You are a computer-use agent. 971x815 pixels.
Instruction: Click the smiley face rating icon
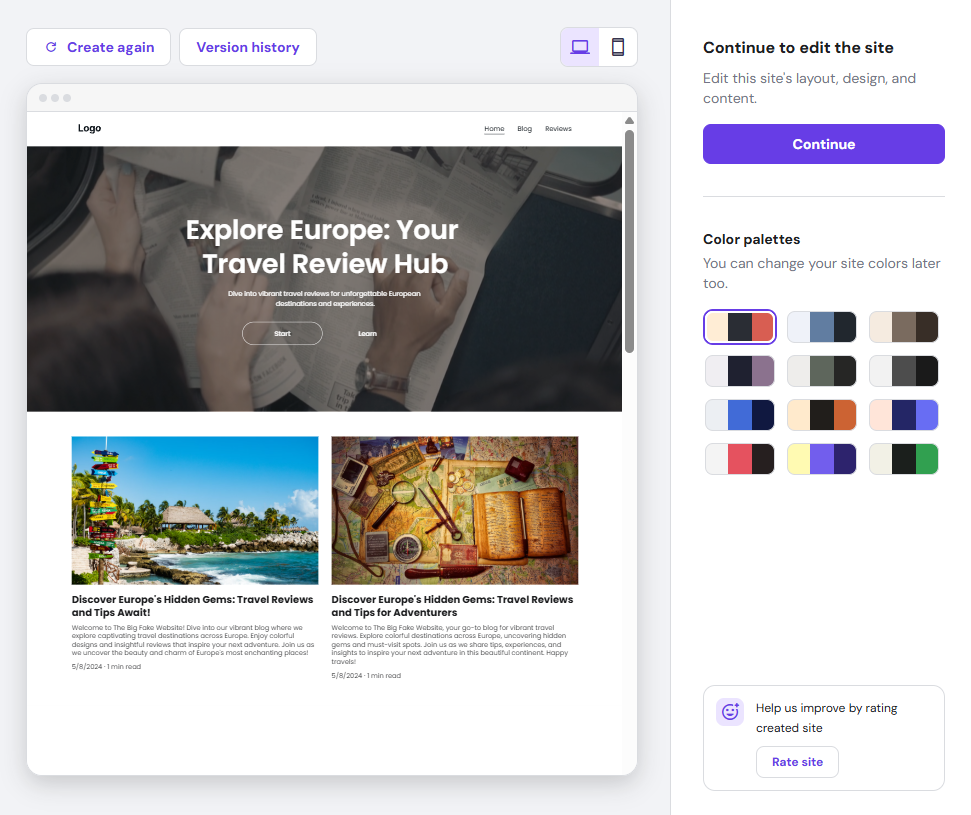[729, 711]
